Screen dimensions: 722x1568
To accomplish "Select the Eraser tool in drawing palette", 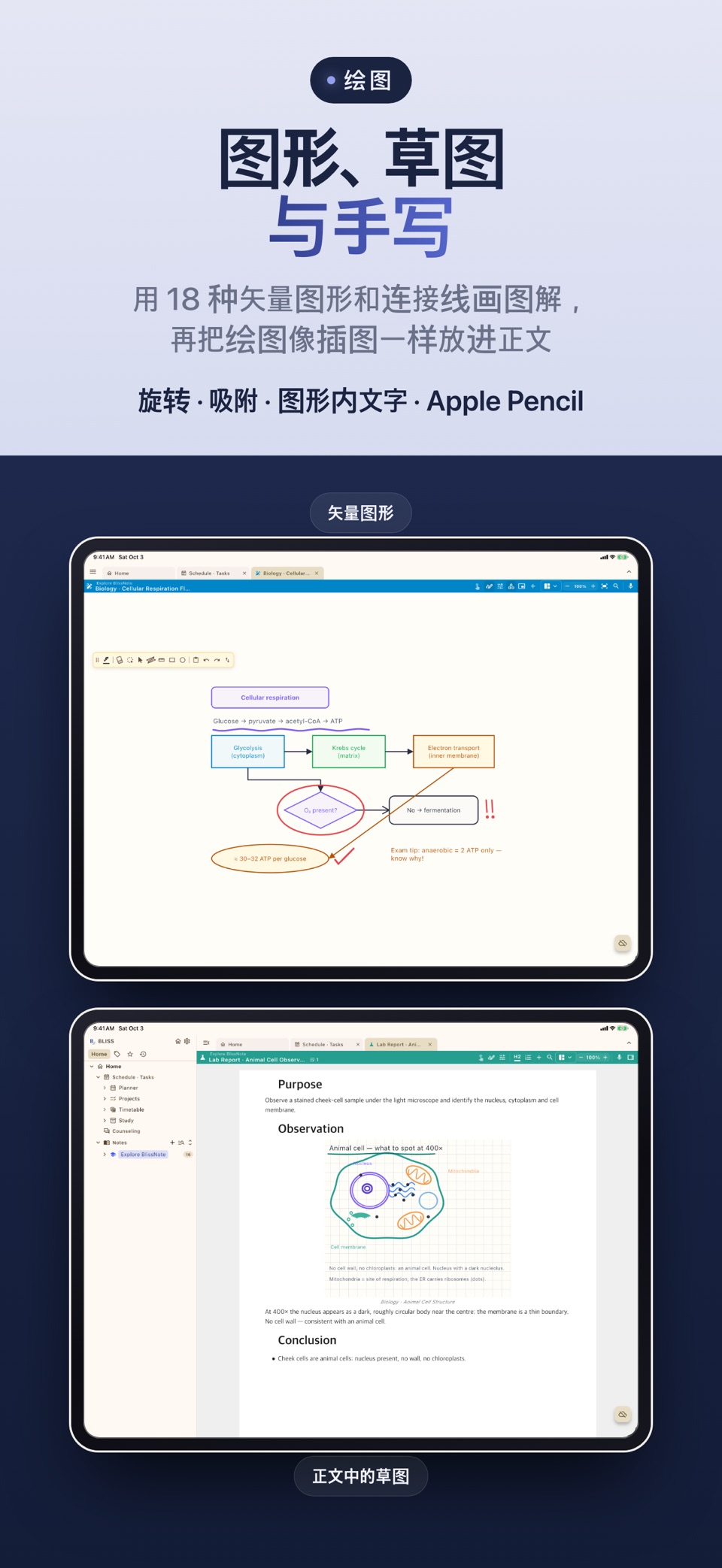I will coord(119,660).
